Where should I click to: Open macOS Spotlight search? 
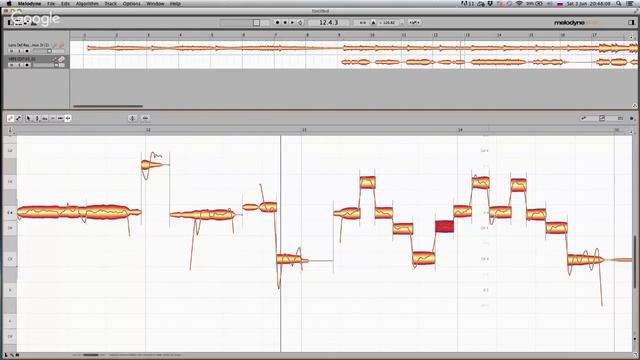619,4
